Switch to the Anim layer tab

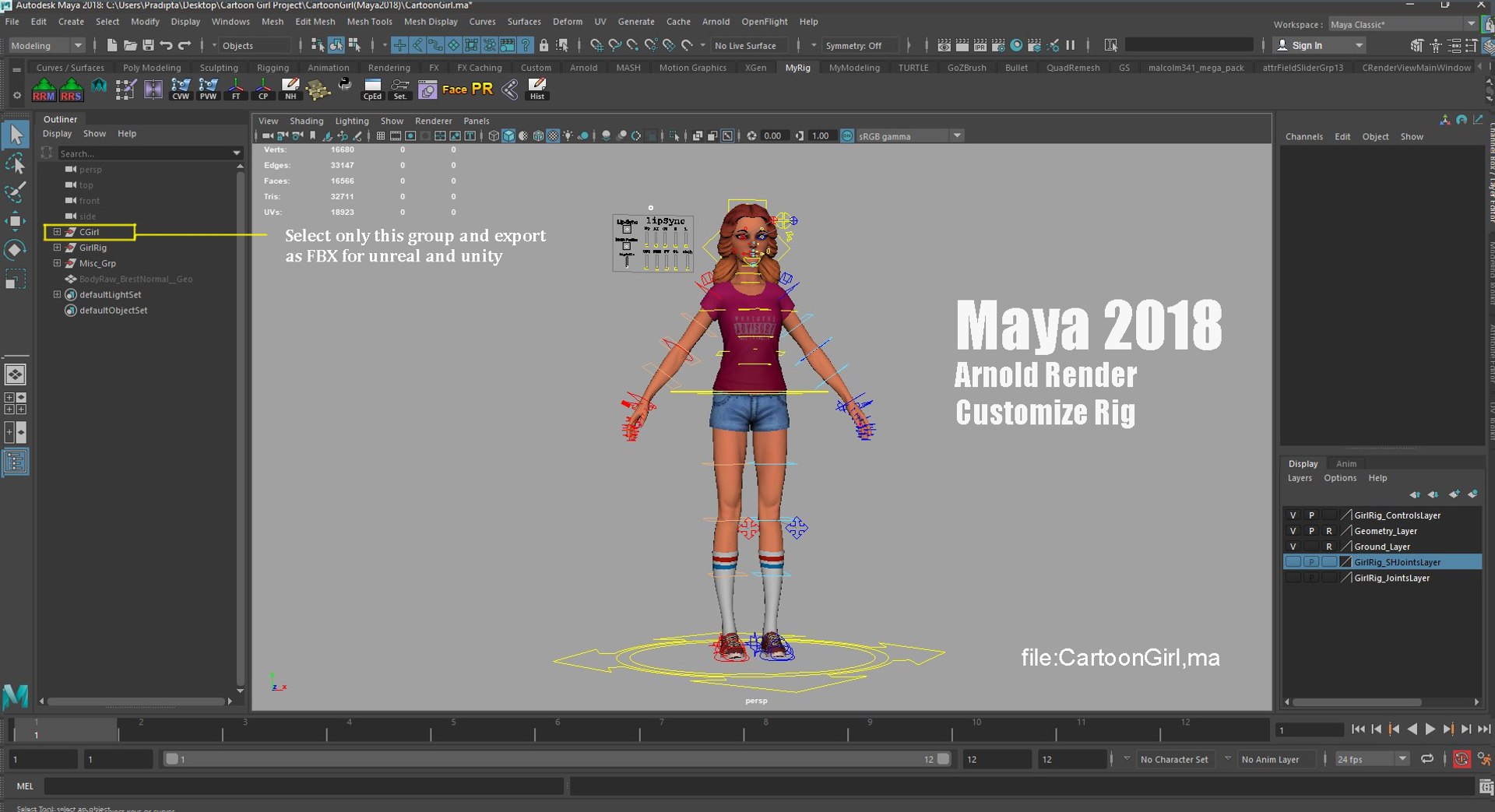(x=1346, y=463)
